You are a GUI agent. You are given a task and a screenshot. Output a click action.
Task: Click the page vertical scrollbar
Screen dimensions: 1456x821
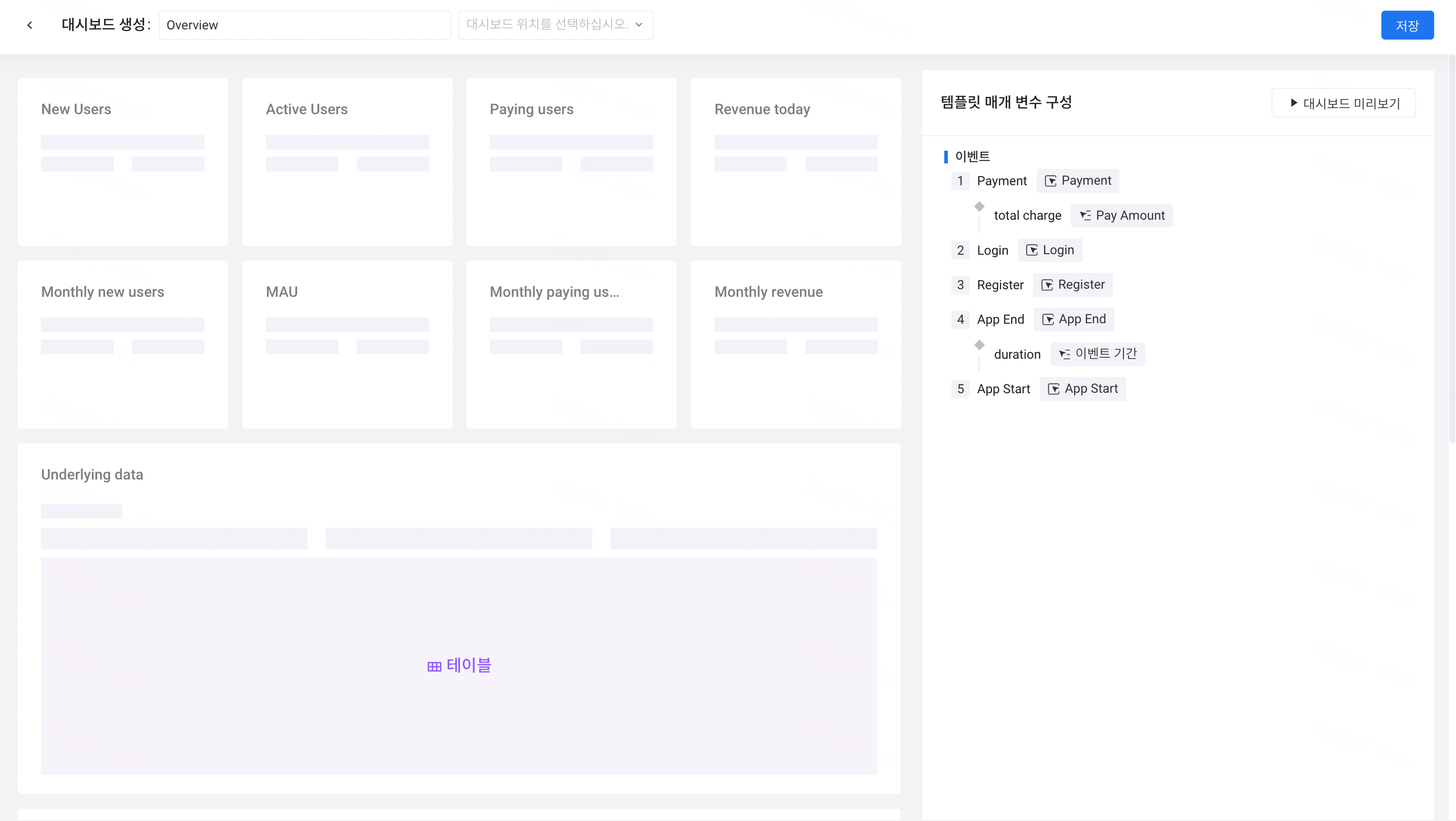pyautogui.click(x=1451, y=249)
